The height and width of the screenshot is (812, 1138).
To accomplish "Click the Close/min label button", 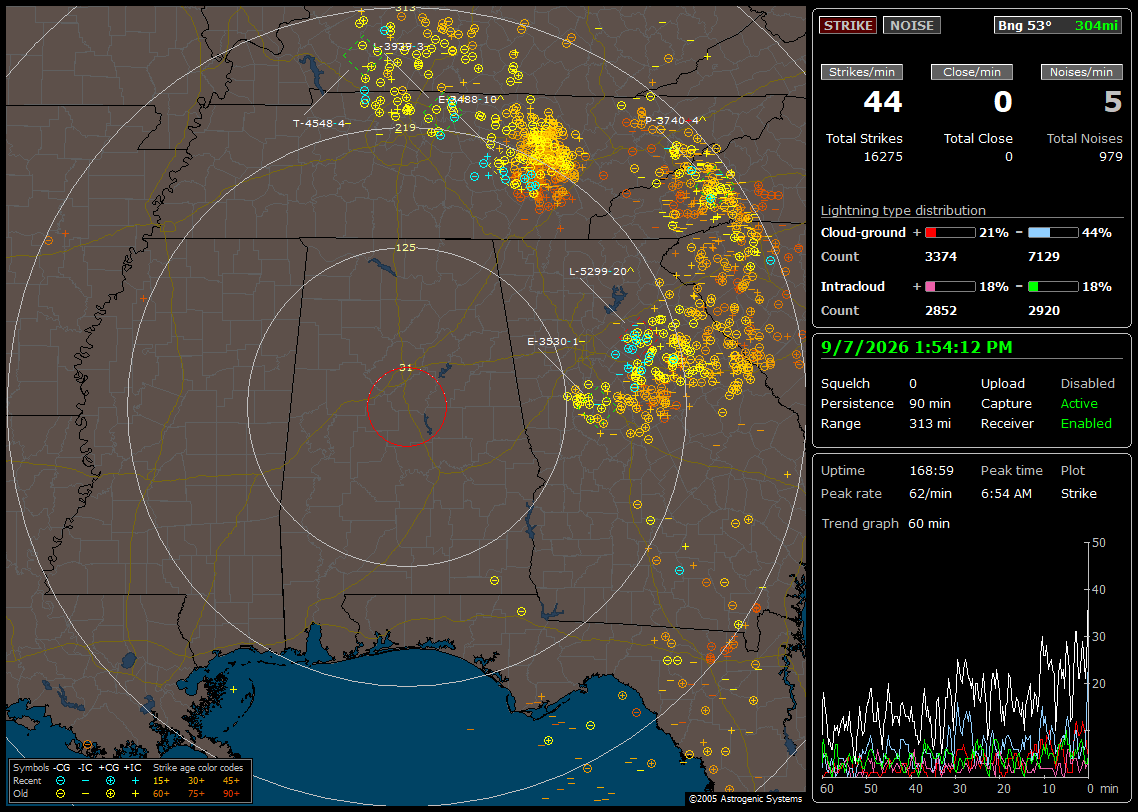I will 972,72.
